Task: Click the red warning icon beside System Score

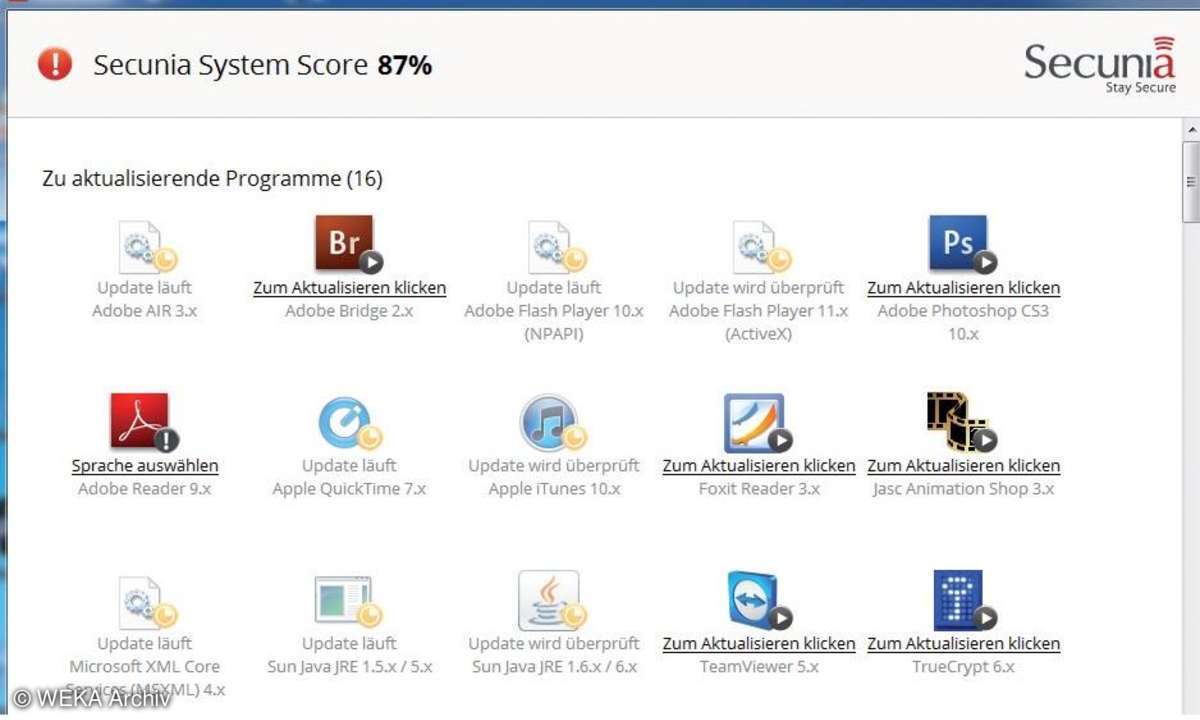Action: [55, 65]
